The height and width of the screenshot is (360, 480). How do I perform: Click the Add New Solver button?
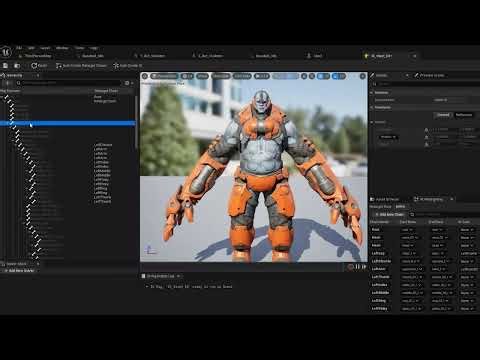point(19,271)
